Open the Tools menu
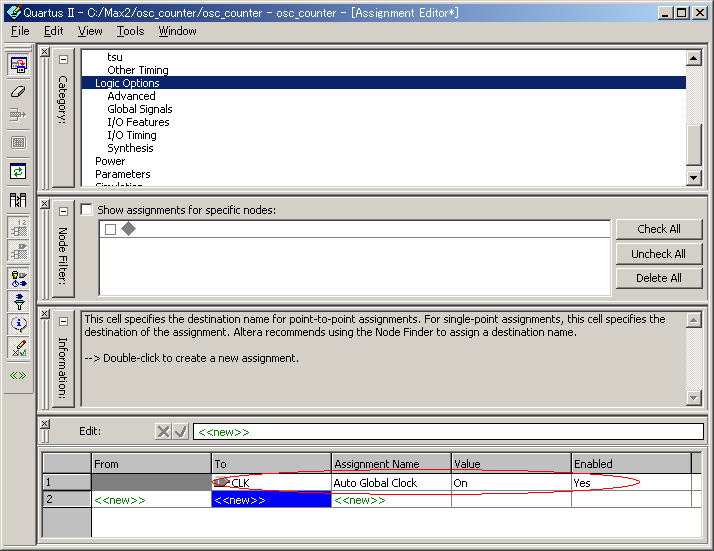714x551 pixels. click(130, 31)
